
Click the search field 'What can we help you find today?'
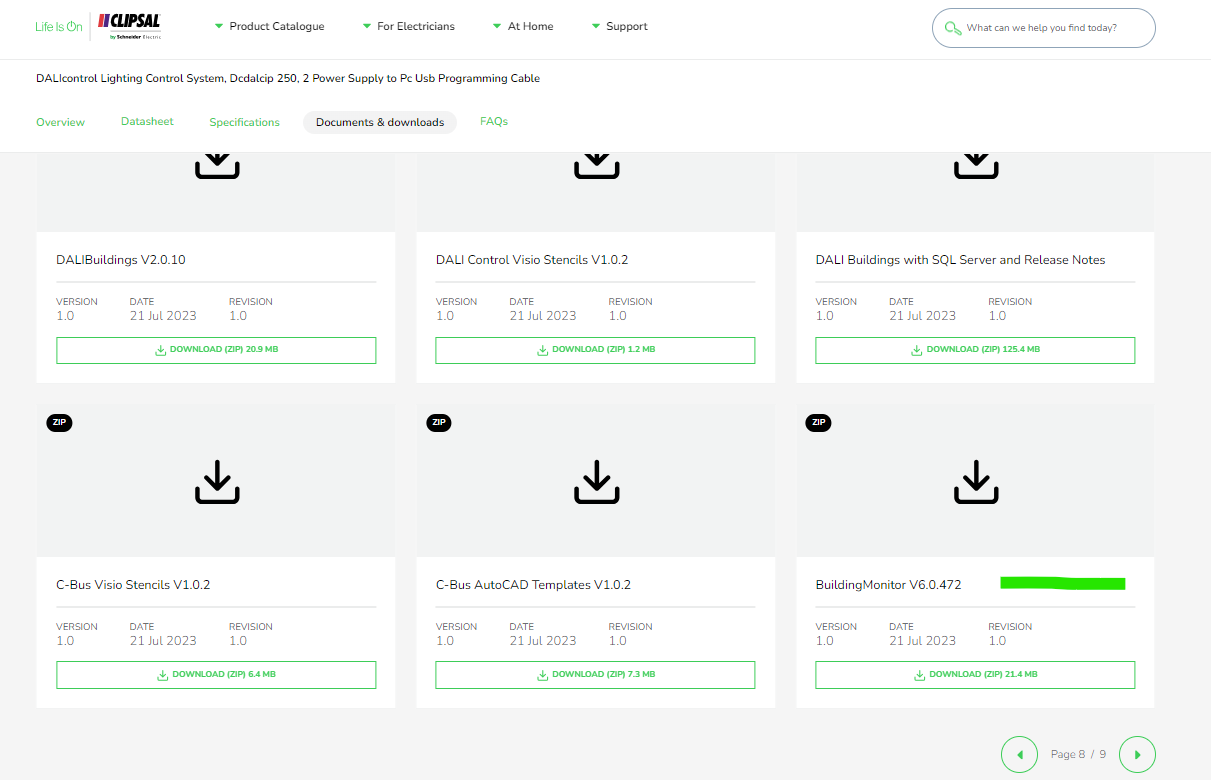(1043, 28)
